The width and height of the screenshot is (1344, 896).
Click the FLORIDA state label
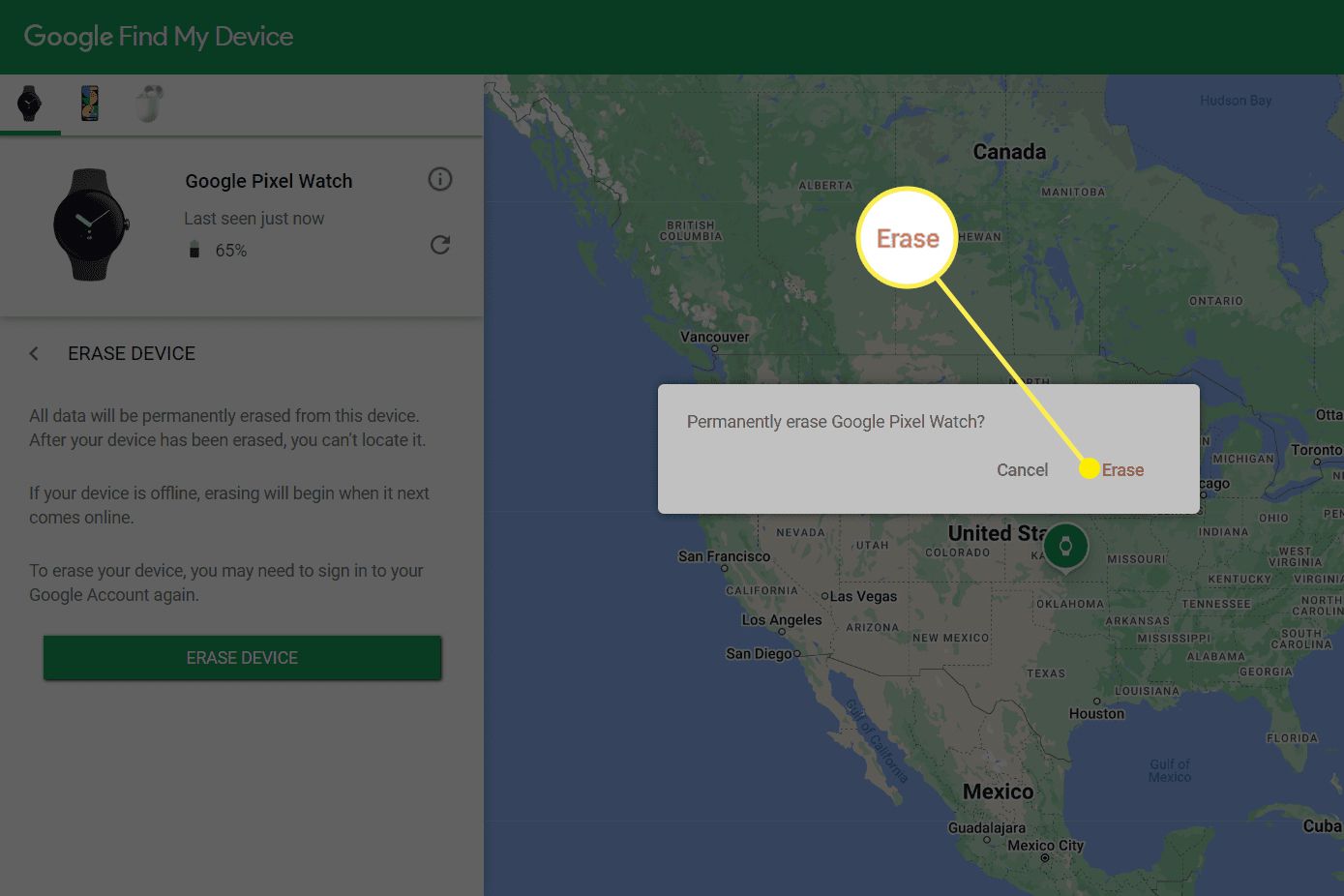1293,738
